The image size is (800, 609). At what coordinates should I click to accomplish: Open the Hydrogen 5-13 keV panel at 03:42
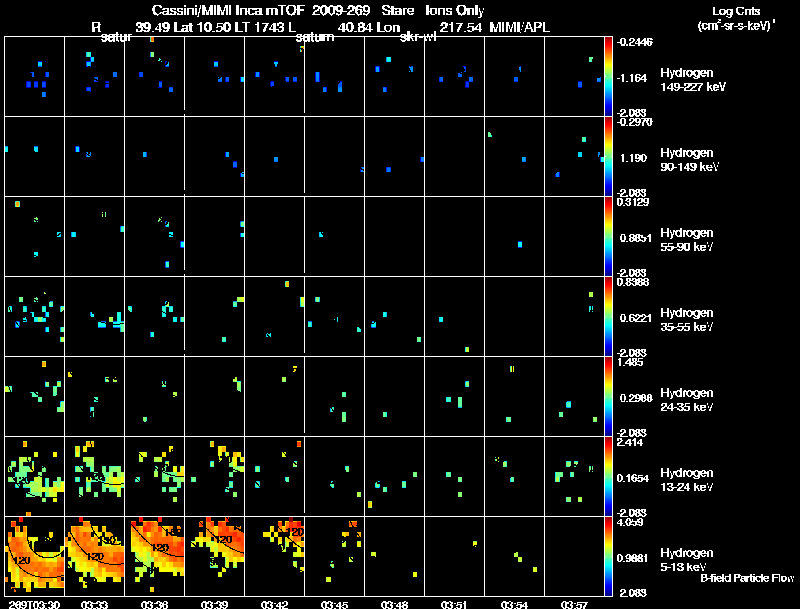click(x=274, y=557)
